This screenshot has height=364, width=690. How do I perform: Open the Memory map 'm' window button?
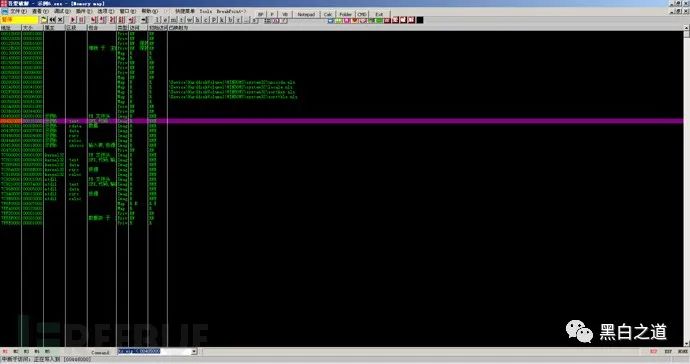pos(173,20)
